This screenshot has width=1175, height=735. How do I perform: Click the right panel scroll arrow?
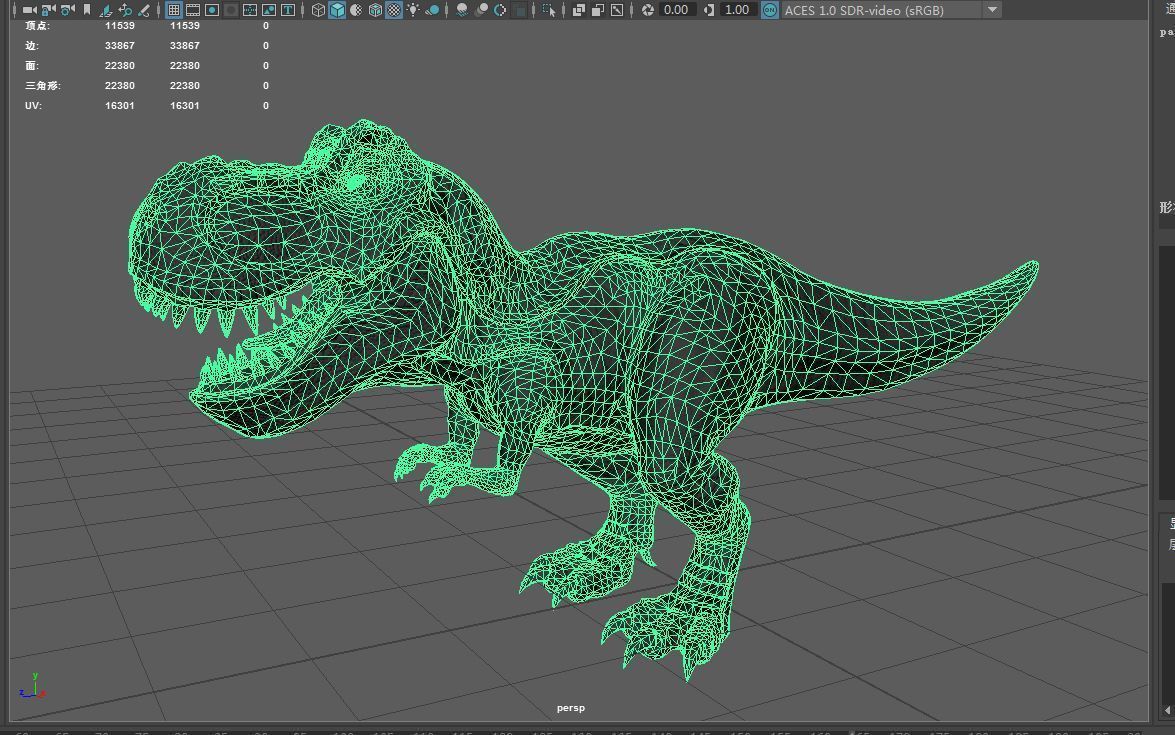tap(1168, 710)
